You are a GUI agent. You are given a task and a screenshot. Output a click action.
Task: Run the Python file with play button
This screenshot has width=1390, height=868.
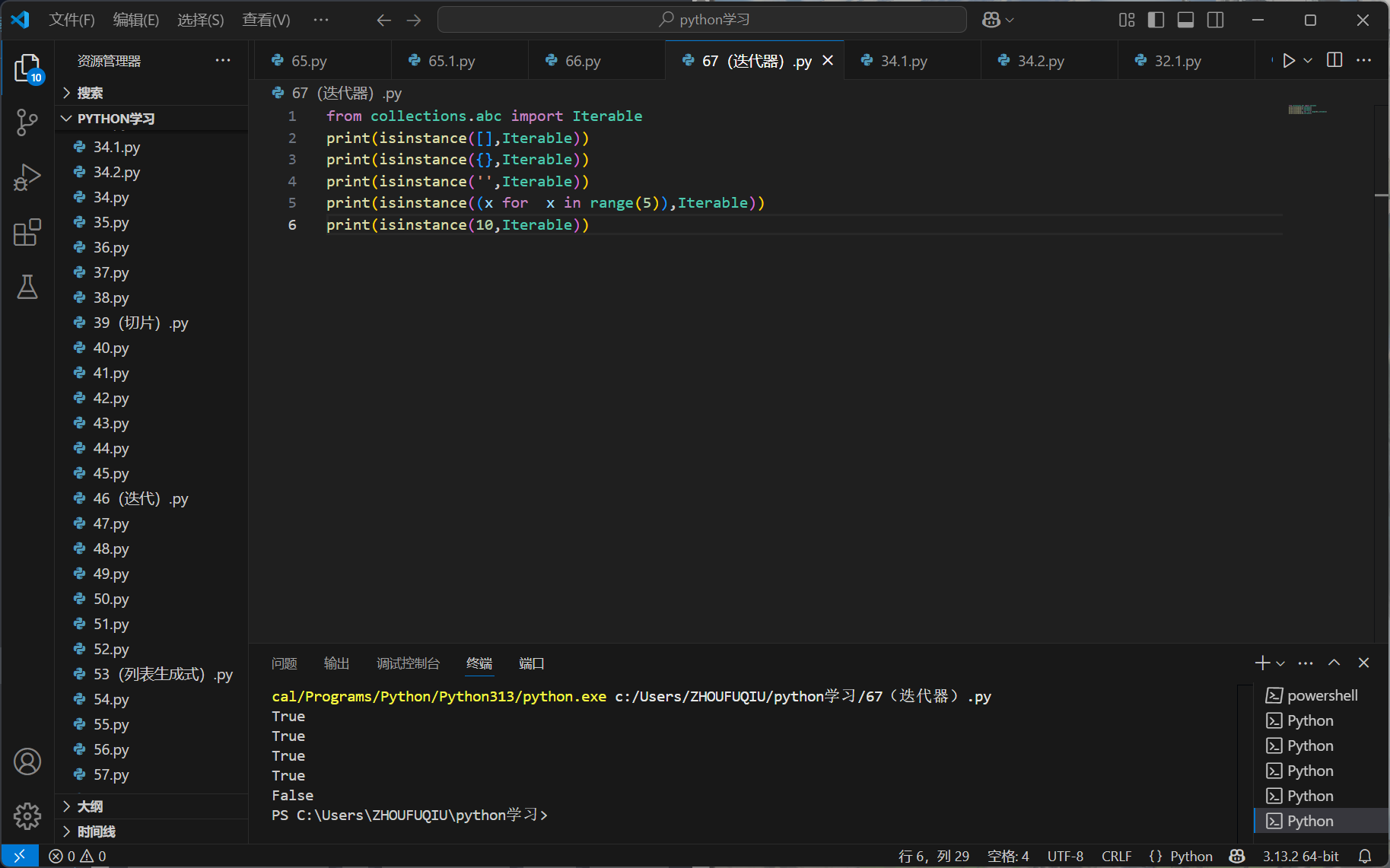(1288, 61)
